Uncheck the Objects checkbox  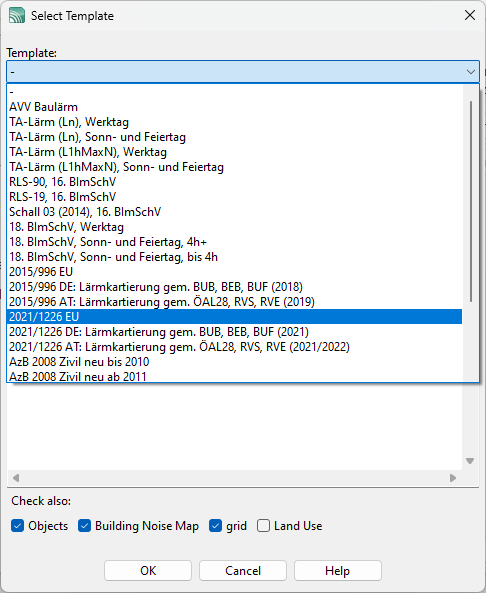17,526
